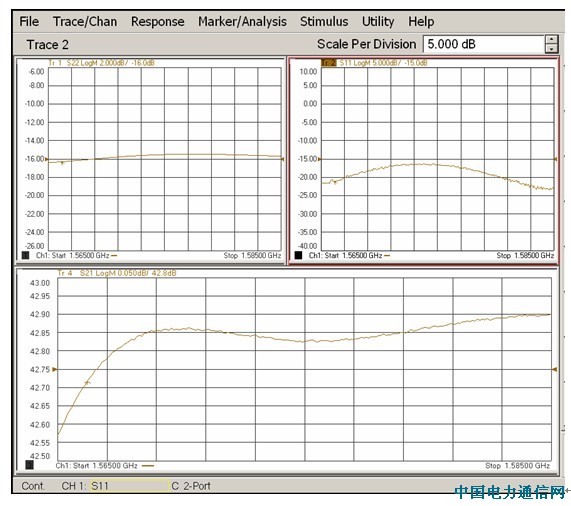Select the Tr 1 S22 LogM trace label

[x=101, y=63]
